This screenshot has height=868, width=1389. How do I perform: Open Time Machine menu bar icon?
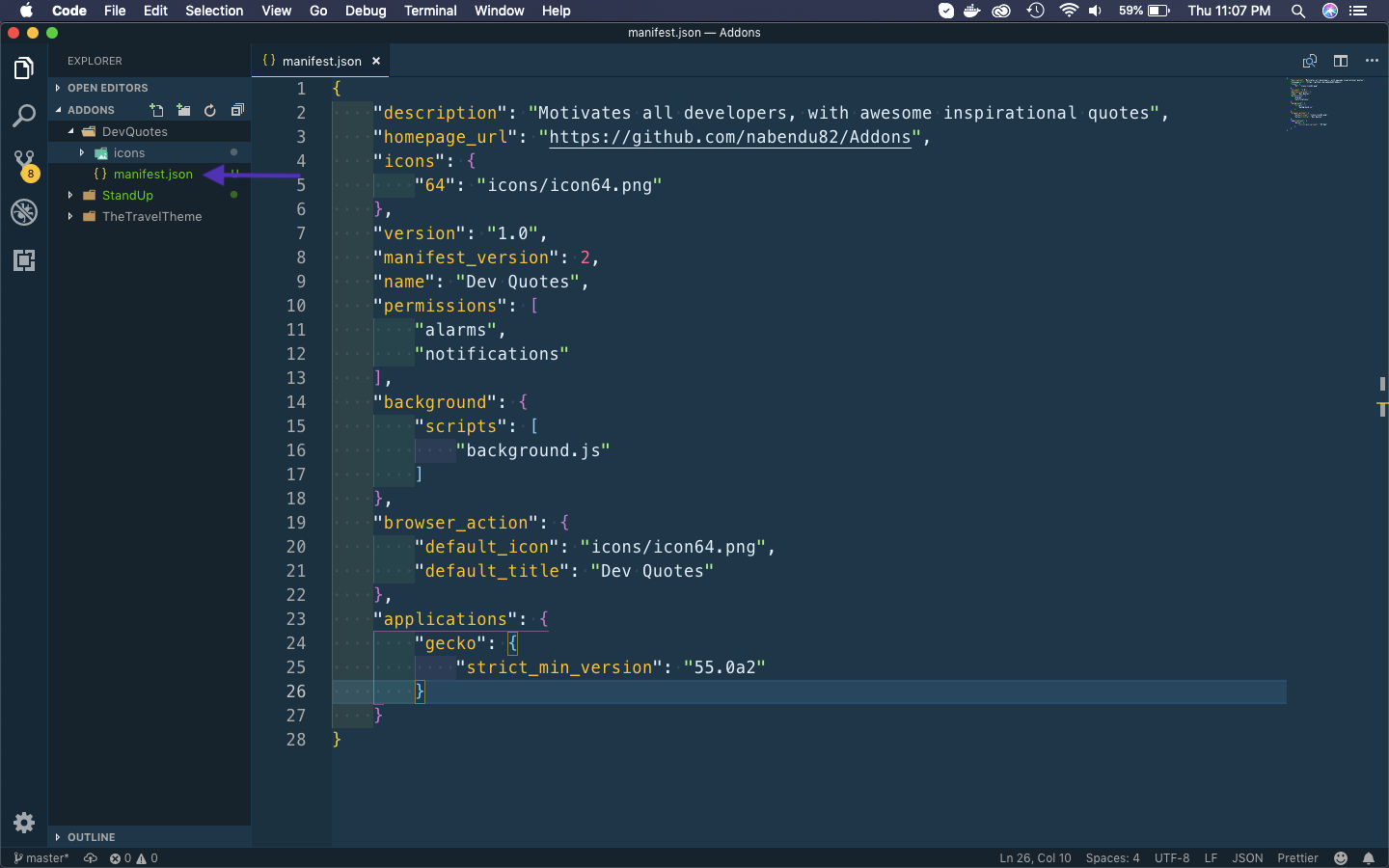[x=1036, y=11]
